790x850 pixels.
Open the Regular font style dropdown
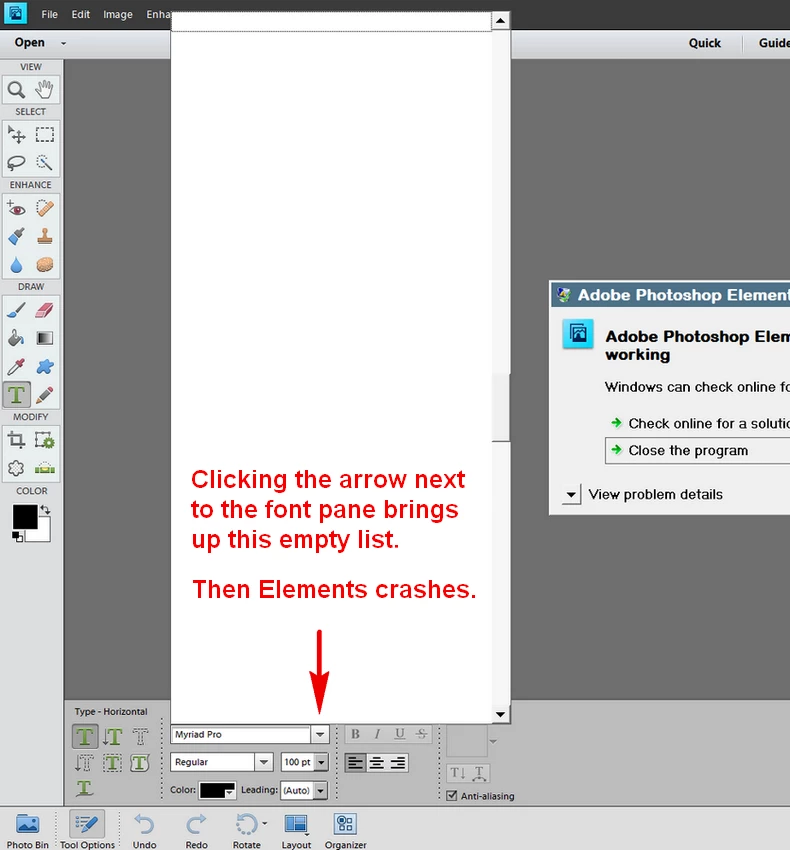click(x=264, y=762)
